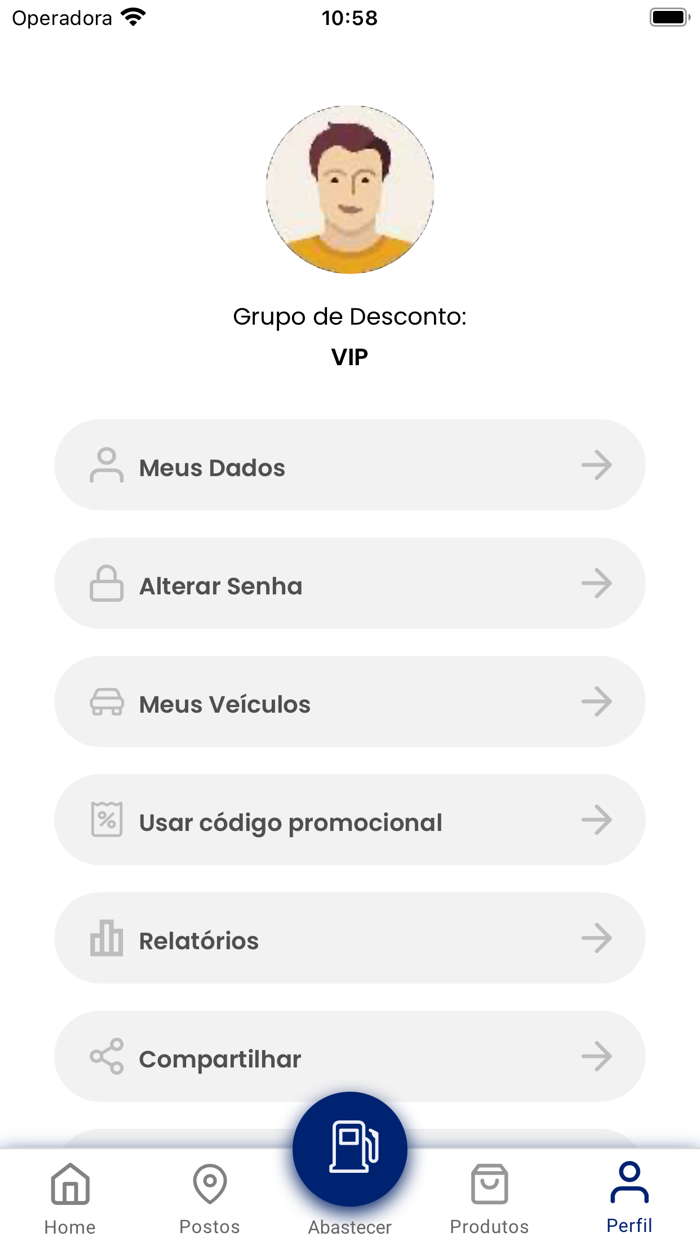700x1244 pixels.
Task: Switch to the Perfil tab
Action: click(630, 1195)
